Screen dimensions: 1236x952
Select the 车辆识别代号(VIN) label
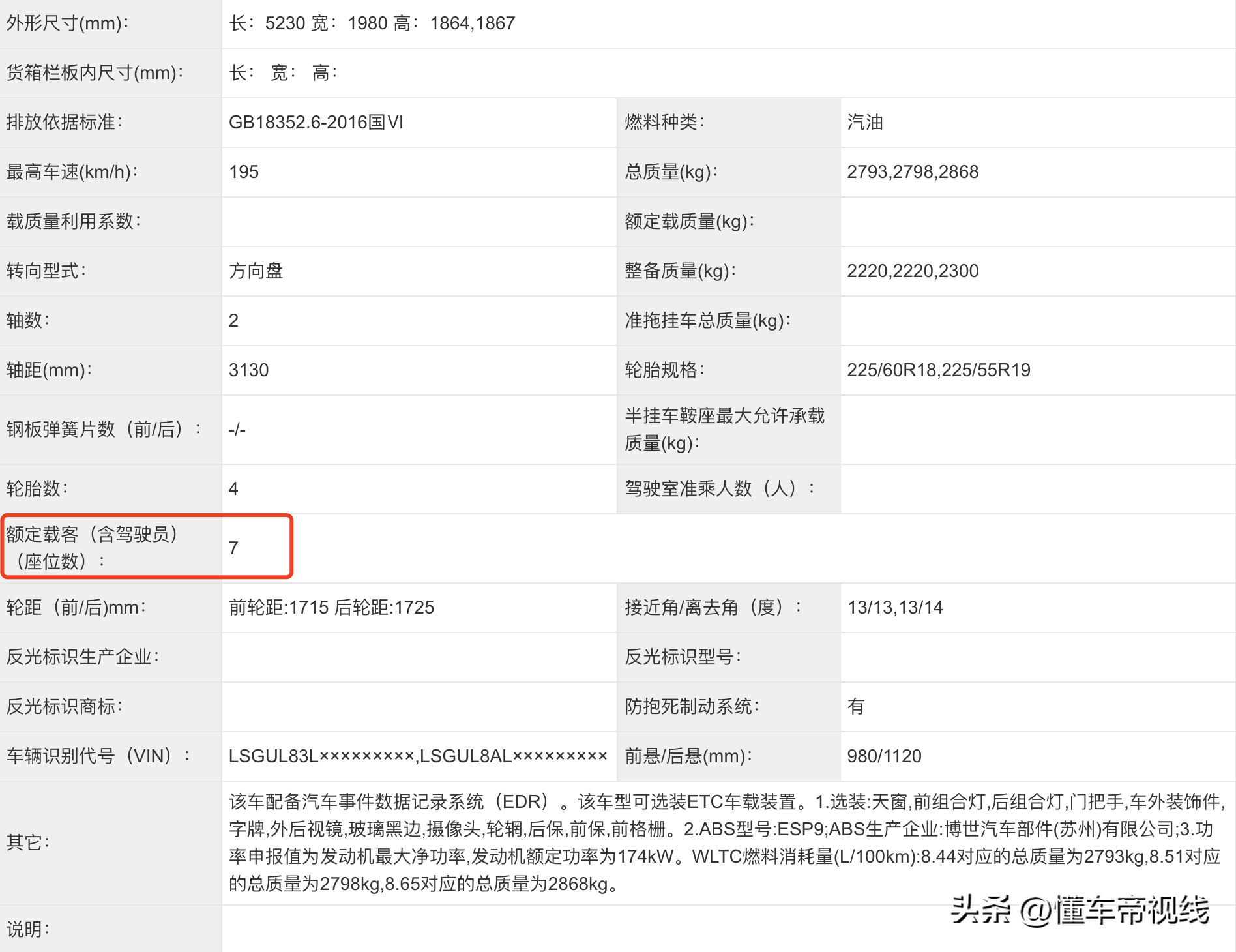[98, 756]
